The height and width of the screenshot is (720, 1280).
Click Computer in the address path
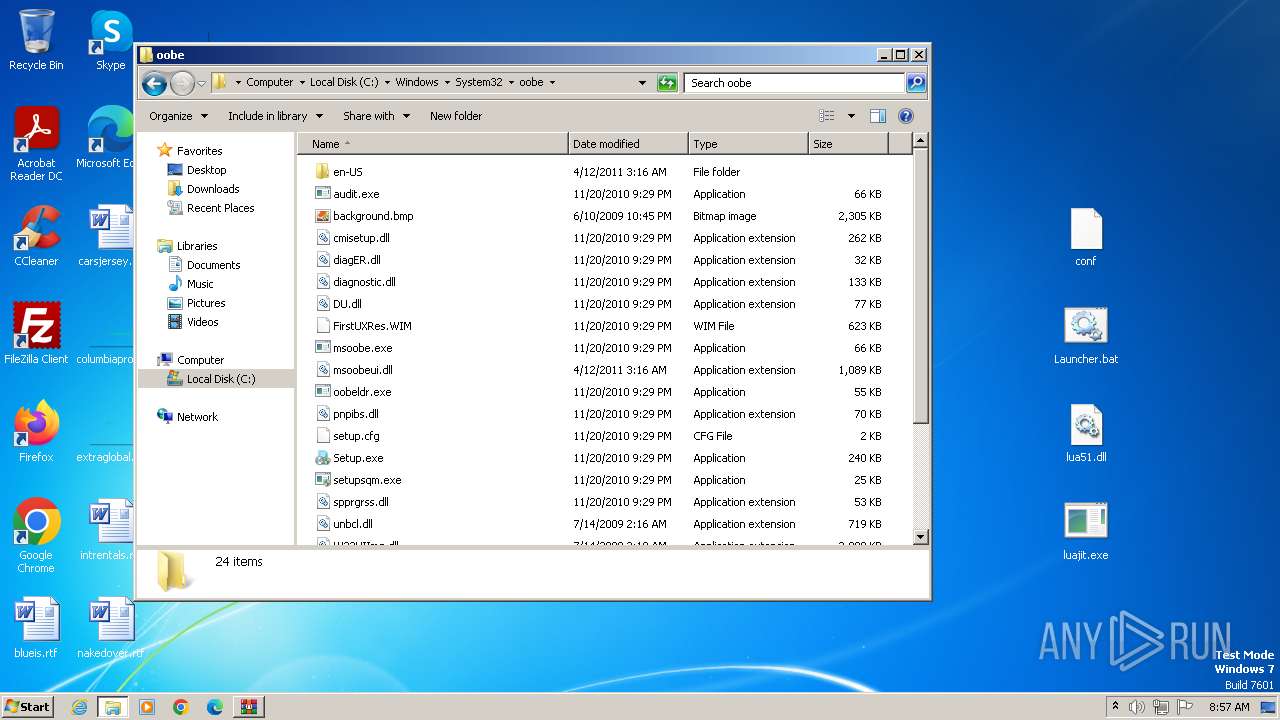[270, 83]
